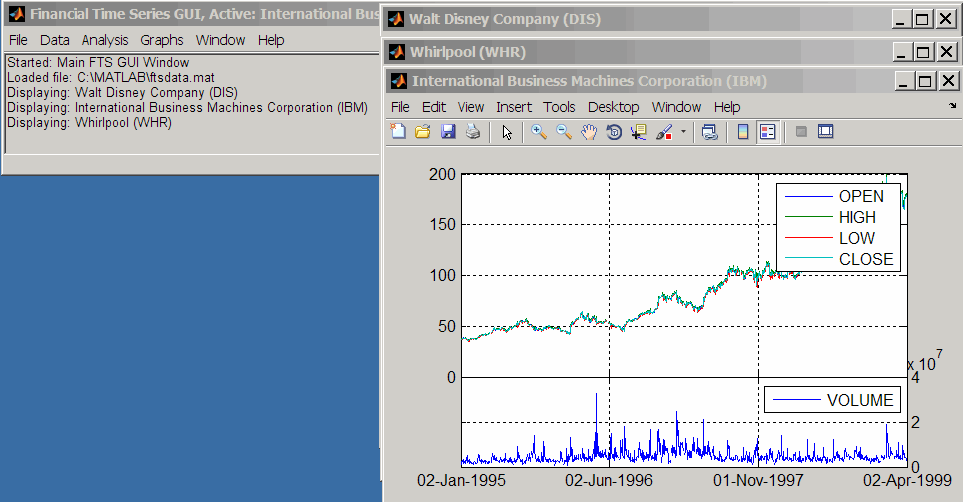
Task: Click the Financial Time Series GUI title bar
Action: coord(192,14)
